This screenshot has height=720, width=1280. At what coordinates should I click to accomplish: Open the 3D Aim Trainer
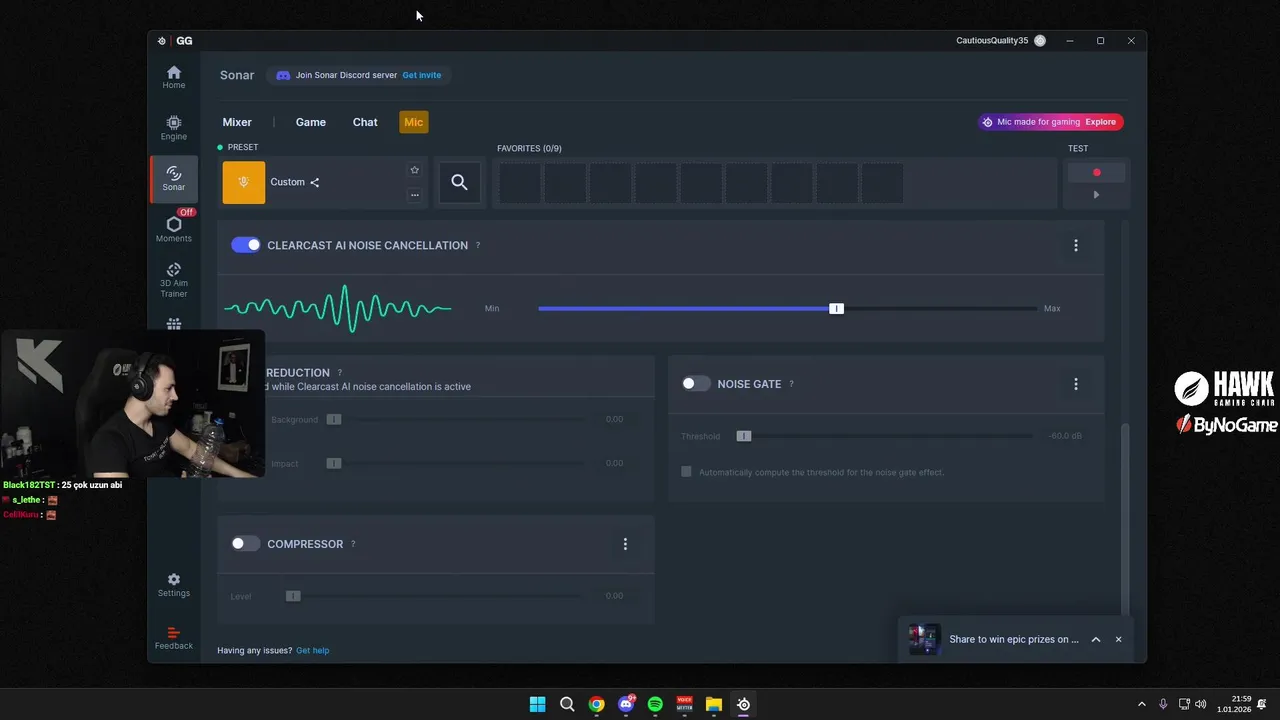174,280
